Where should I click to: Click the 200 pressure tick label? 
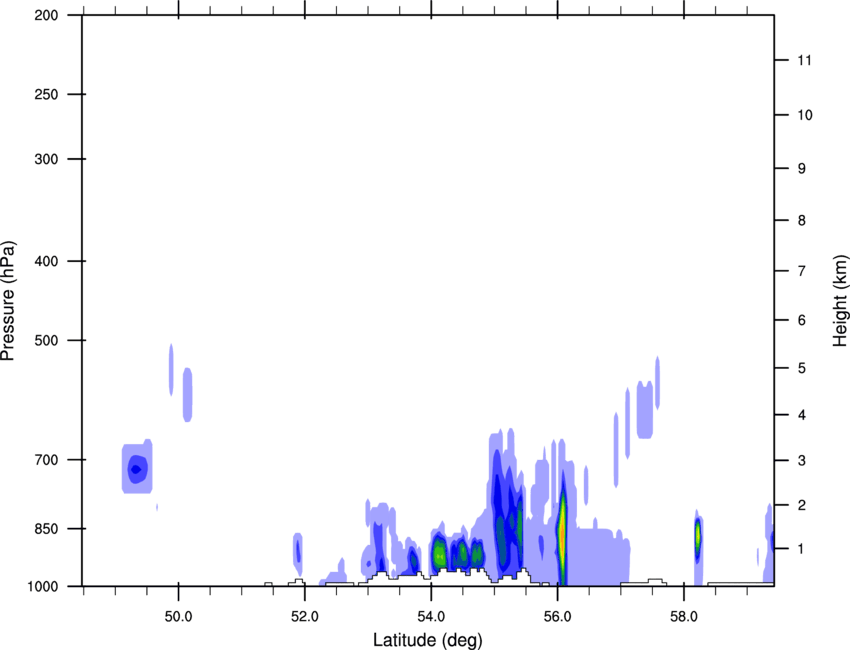pyautogui.click(x=46, y=15)
